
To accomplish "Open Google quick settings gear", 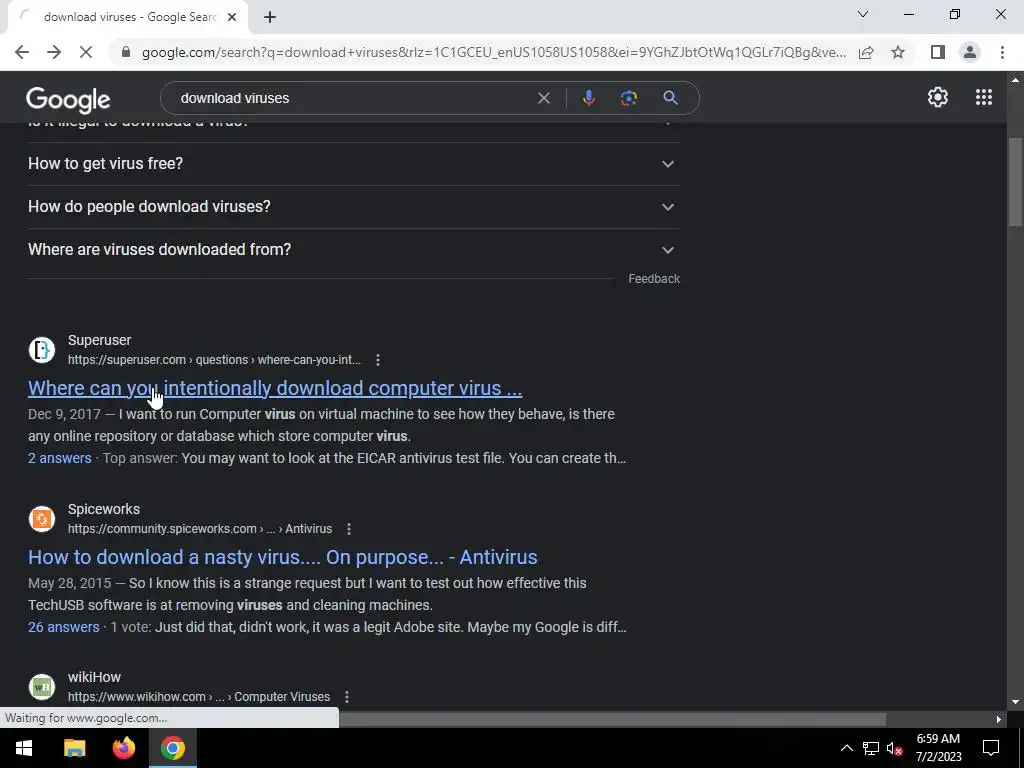I will (938, 97).
